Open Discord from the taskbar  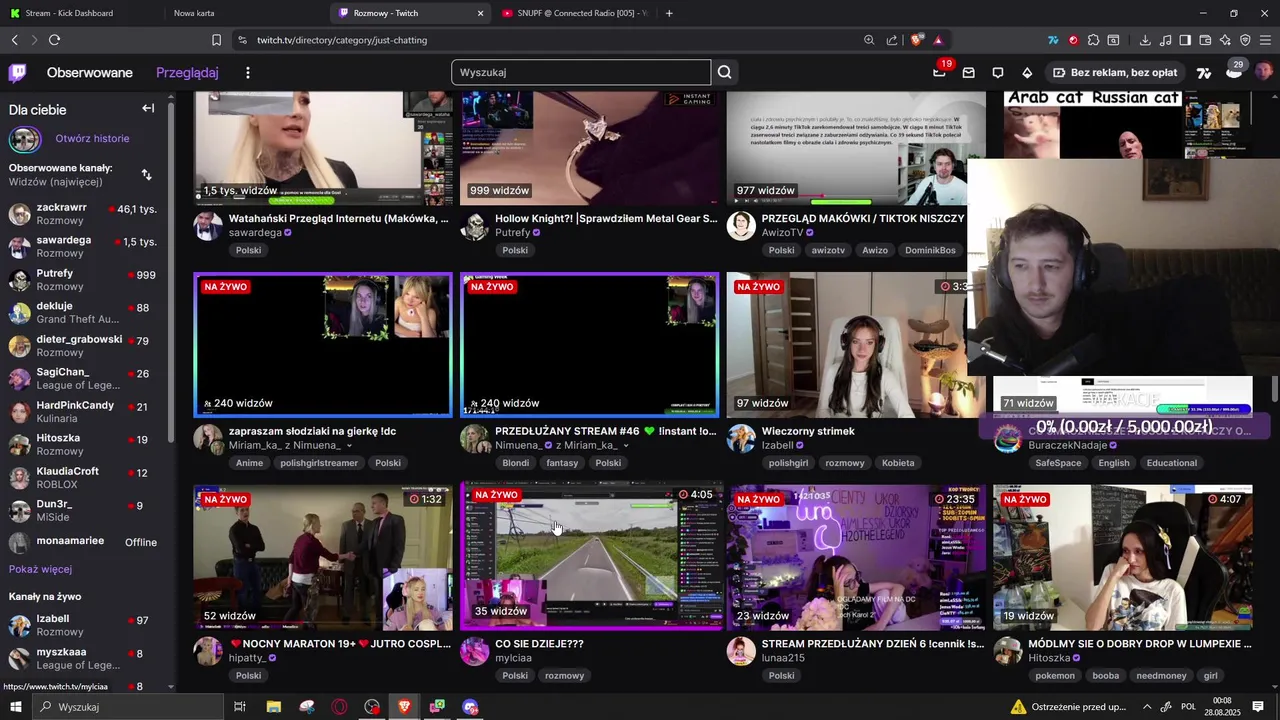[x=470, y=707]
